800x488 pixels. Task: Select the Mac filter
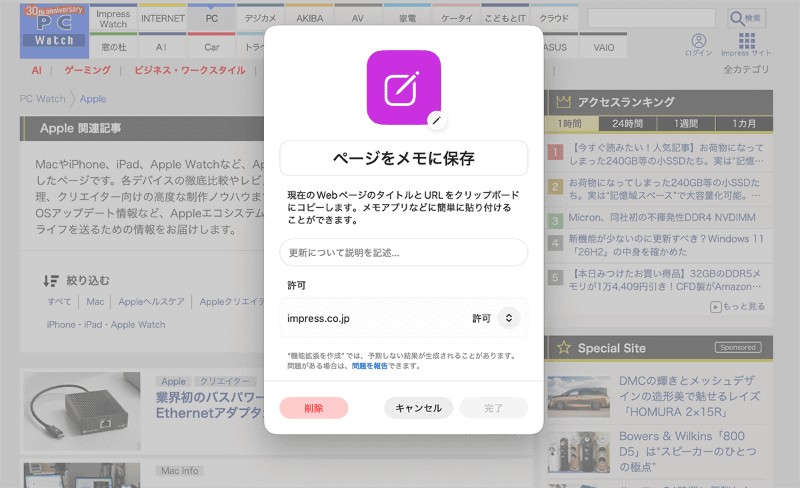click(x=95, y=301)
